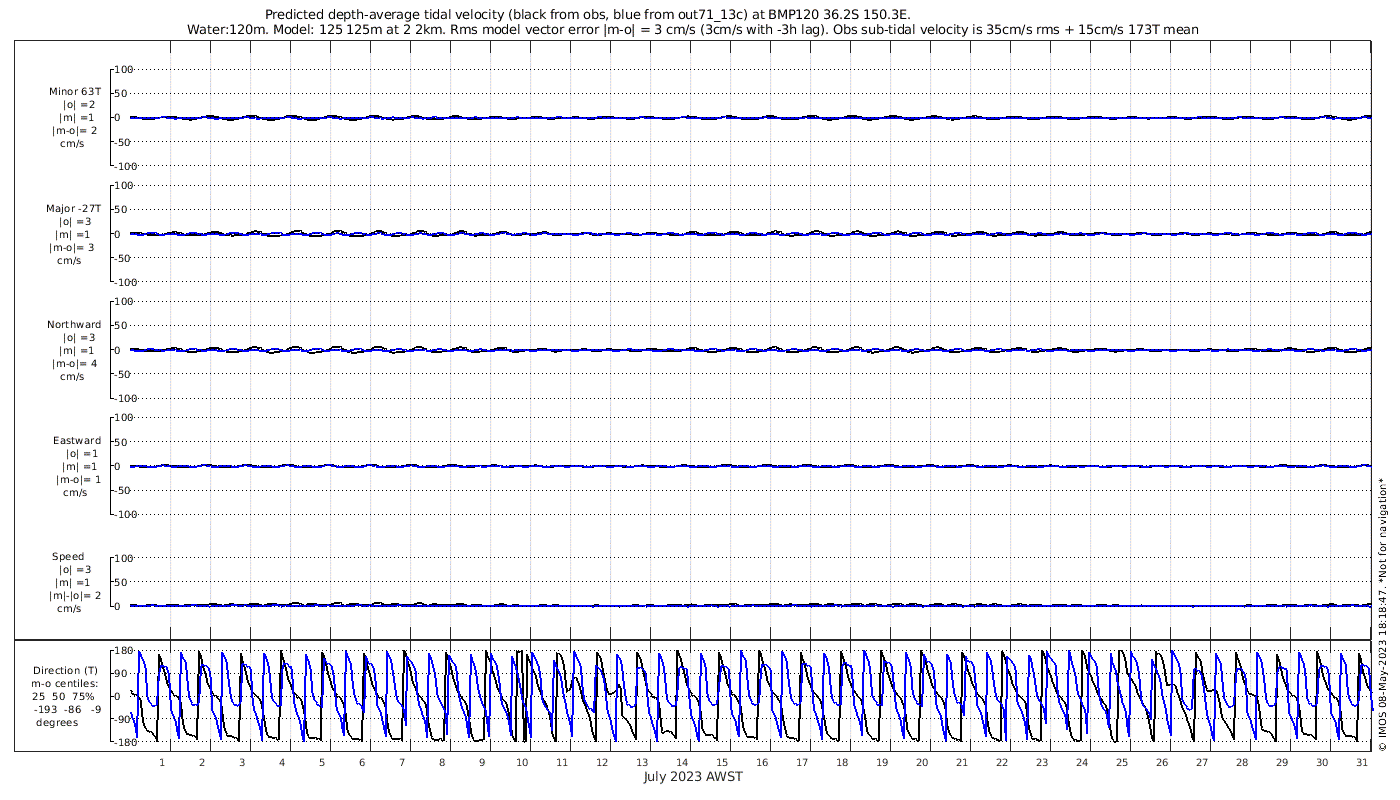1400x800 pixels.
Task: Select the "25 50 75%" centile header
Action: (63, 697)
